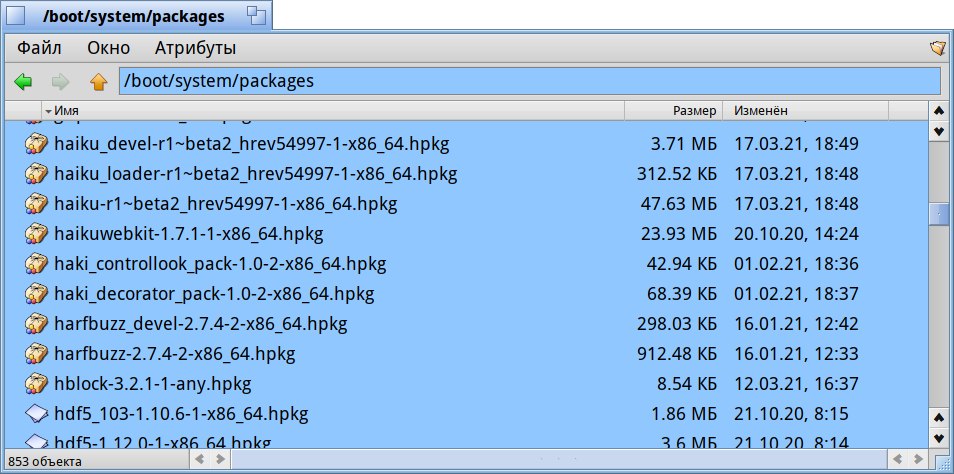Image resolution: width=954 pixels, height=474 pixels.
Task: Click top up-arrow of vertical scrollbar
Action: pos(938,111)
